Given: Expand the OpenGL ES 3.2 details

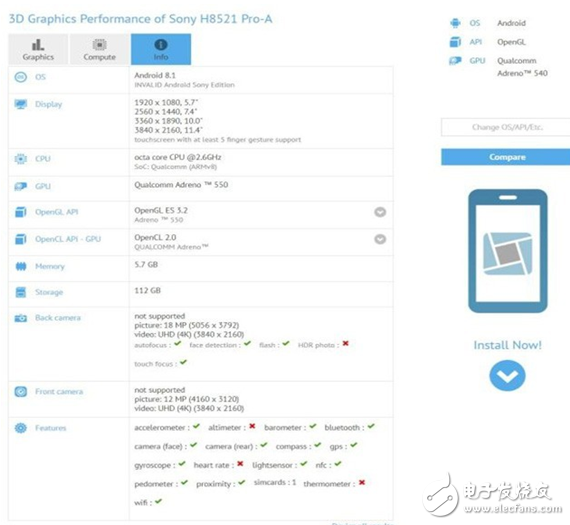Looking at the screenshot, I should pos(380,212).
